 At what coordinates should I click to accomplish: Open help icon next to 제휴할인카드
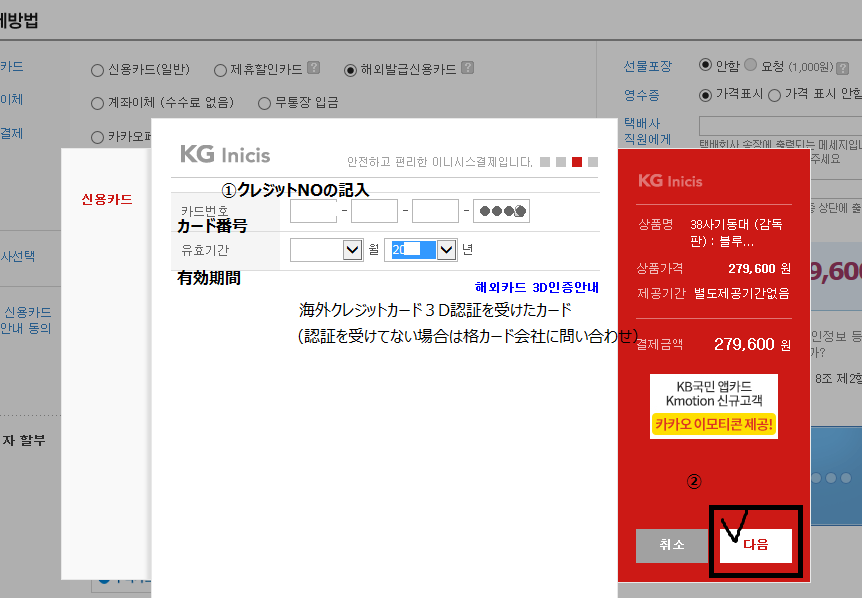coord(313,68)
